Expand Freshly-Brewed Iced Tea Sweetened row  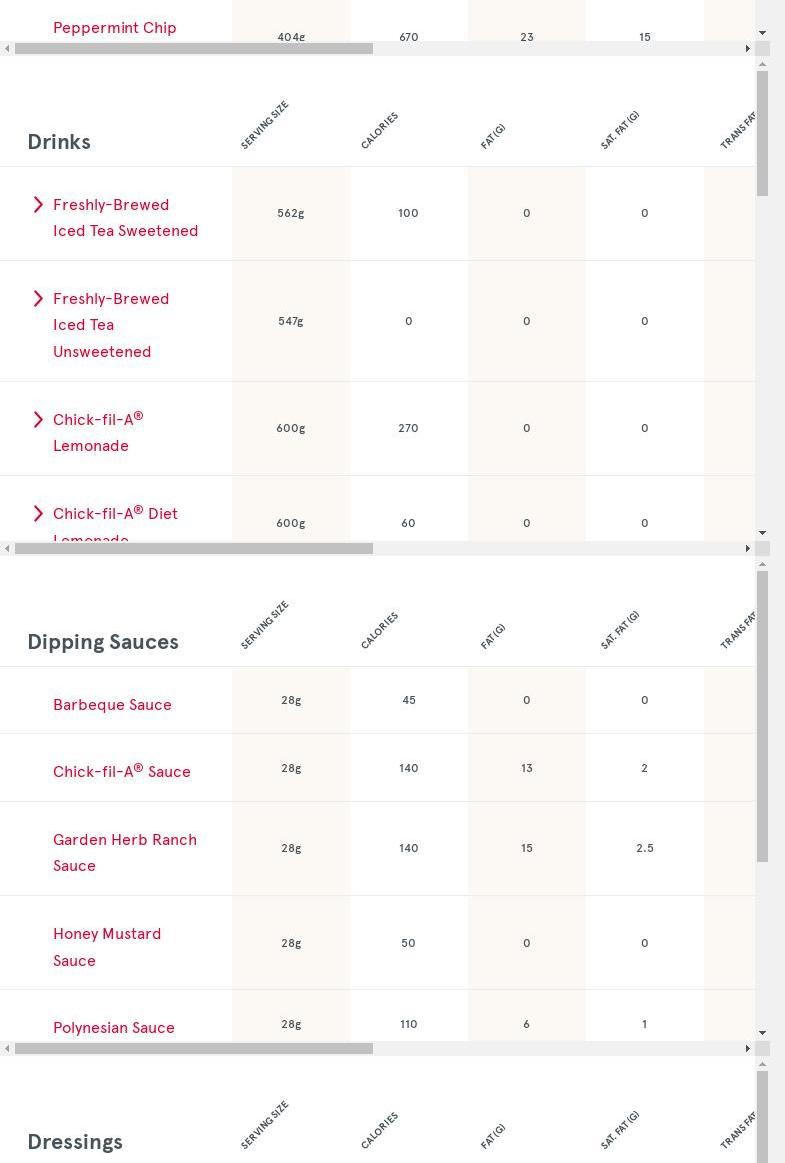[x=38, y=205]
